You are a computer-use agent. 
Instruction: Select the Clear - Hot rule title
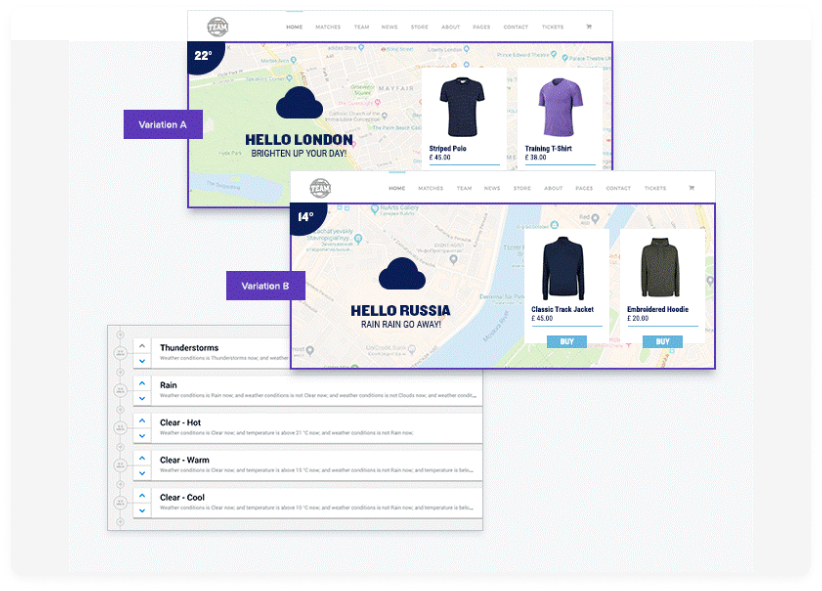click(180, 423)
